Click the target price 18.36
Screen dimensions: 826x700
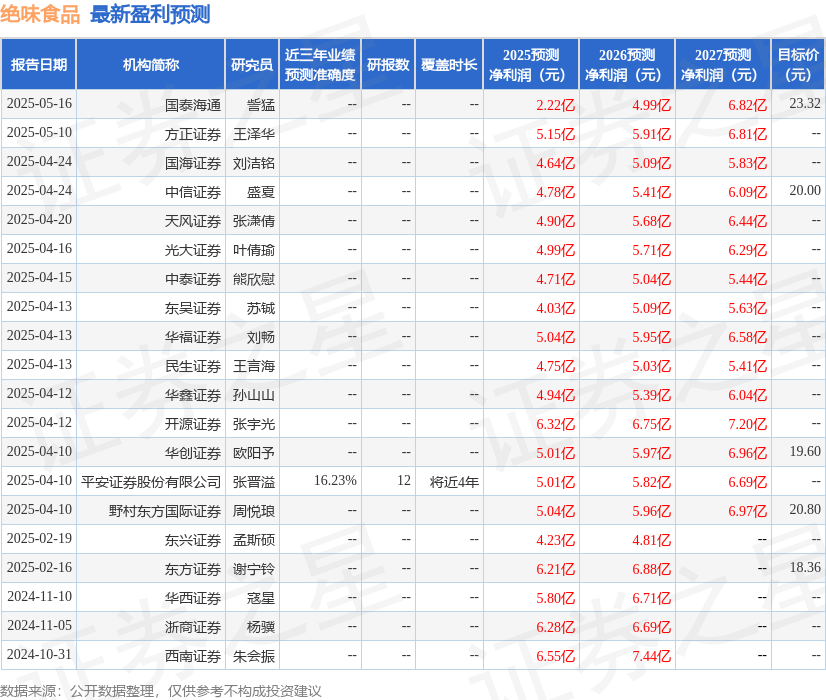tap(805, 567)
